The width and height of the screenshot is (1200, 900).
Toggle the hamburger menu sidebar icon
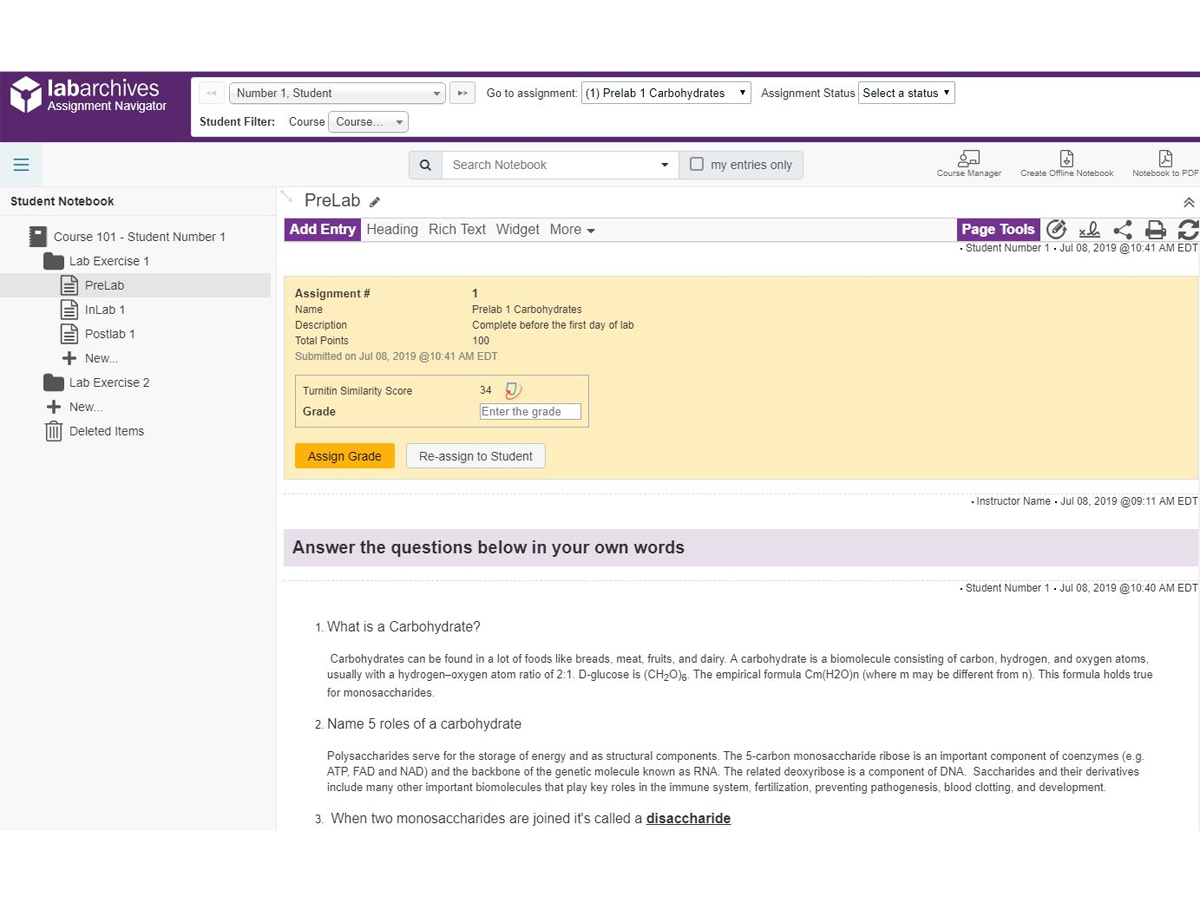[21, 165]
